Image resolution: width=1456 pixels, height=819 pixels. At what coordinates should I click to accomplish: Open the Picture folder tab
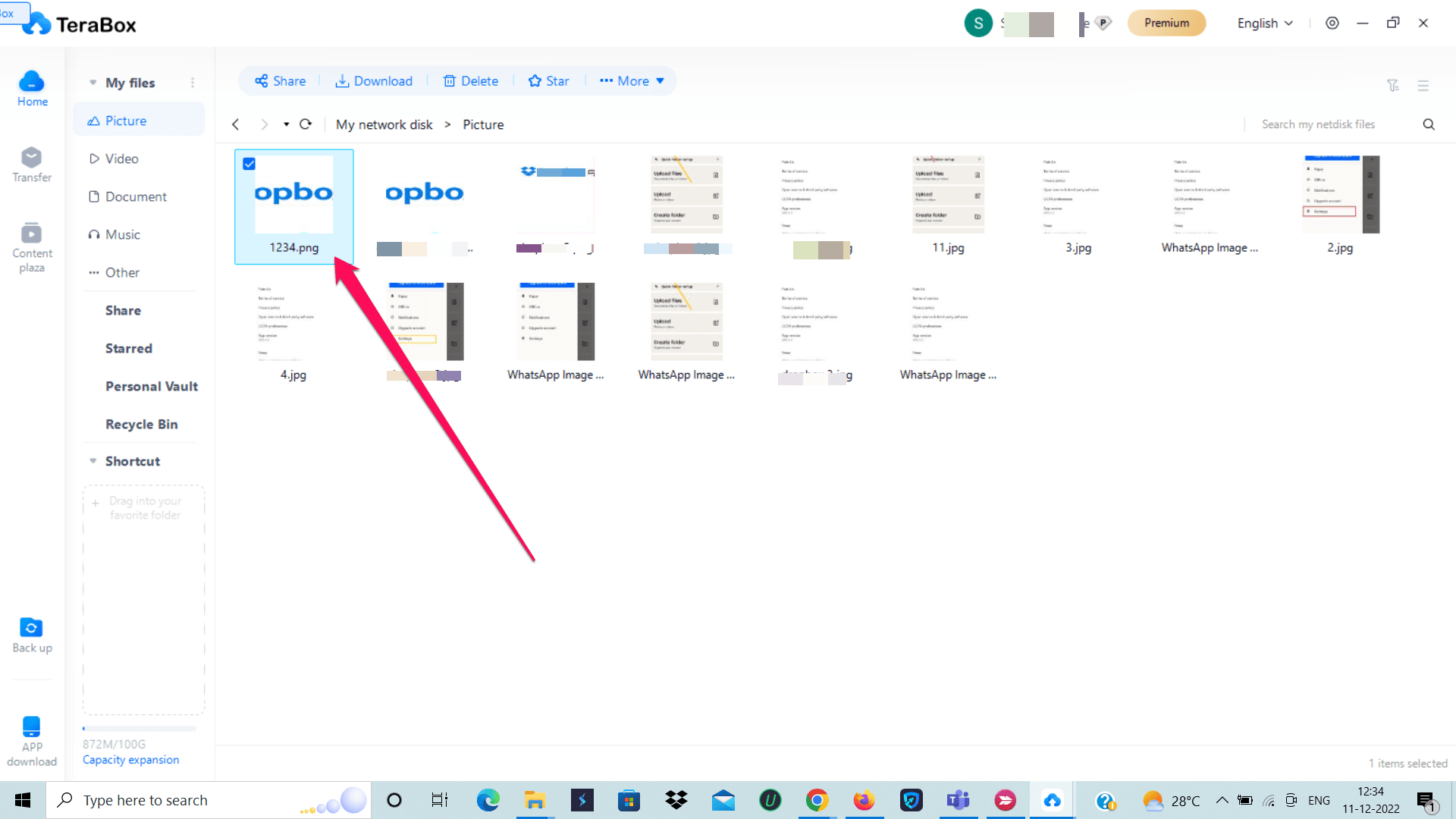124,120
